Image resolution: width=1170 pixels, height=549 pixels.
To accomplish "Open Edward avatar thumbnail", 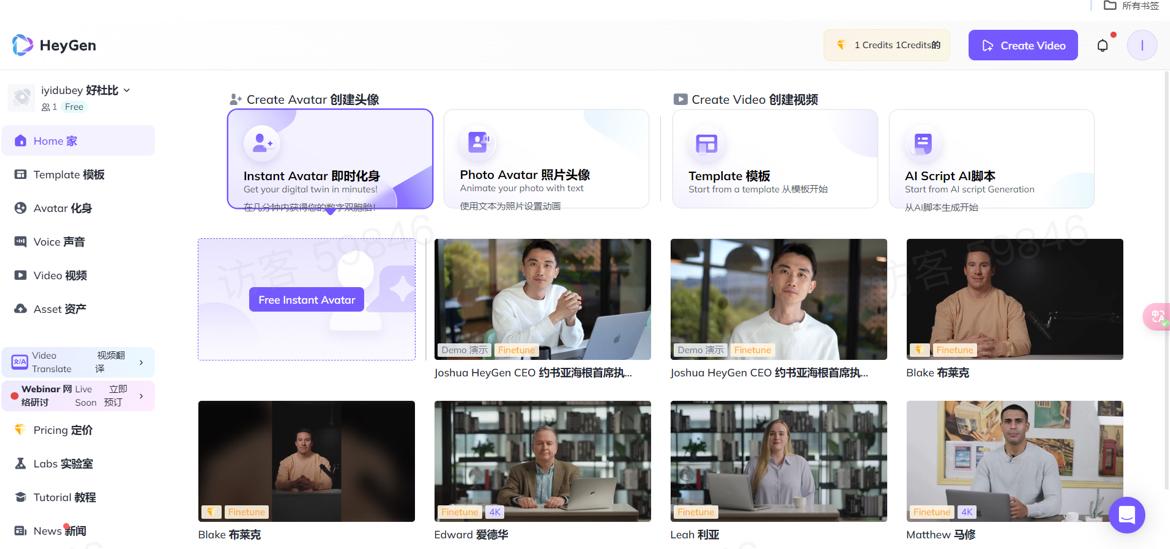I will tap(542, 461).
